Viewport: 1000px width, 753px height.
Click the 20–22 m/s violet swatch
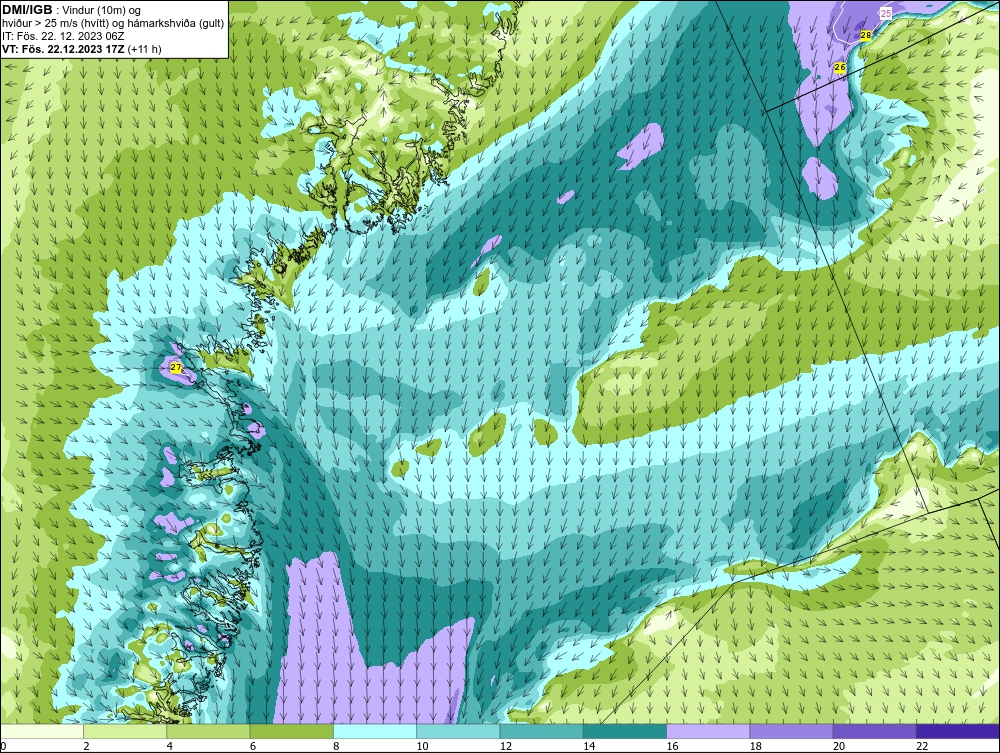click(875, 731)
